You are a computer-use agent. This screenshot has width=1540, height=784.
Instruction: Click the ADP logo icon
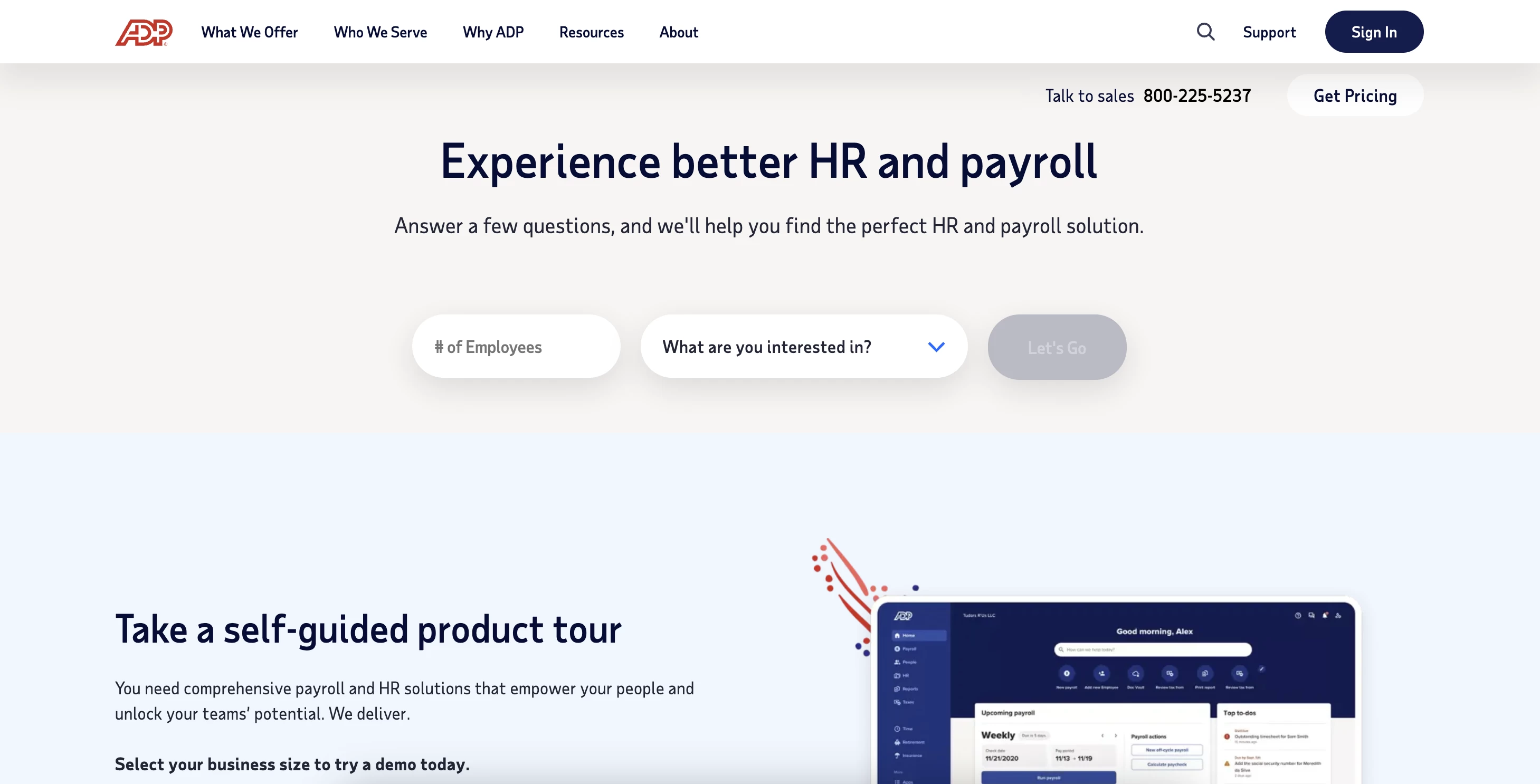pyautogui.click(x=143, y=31)
